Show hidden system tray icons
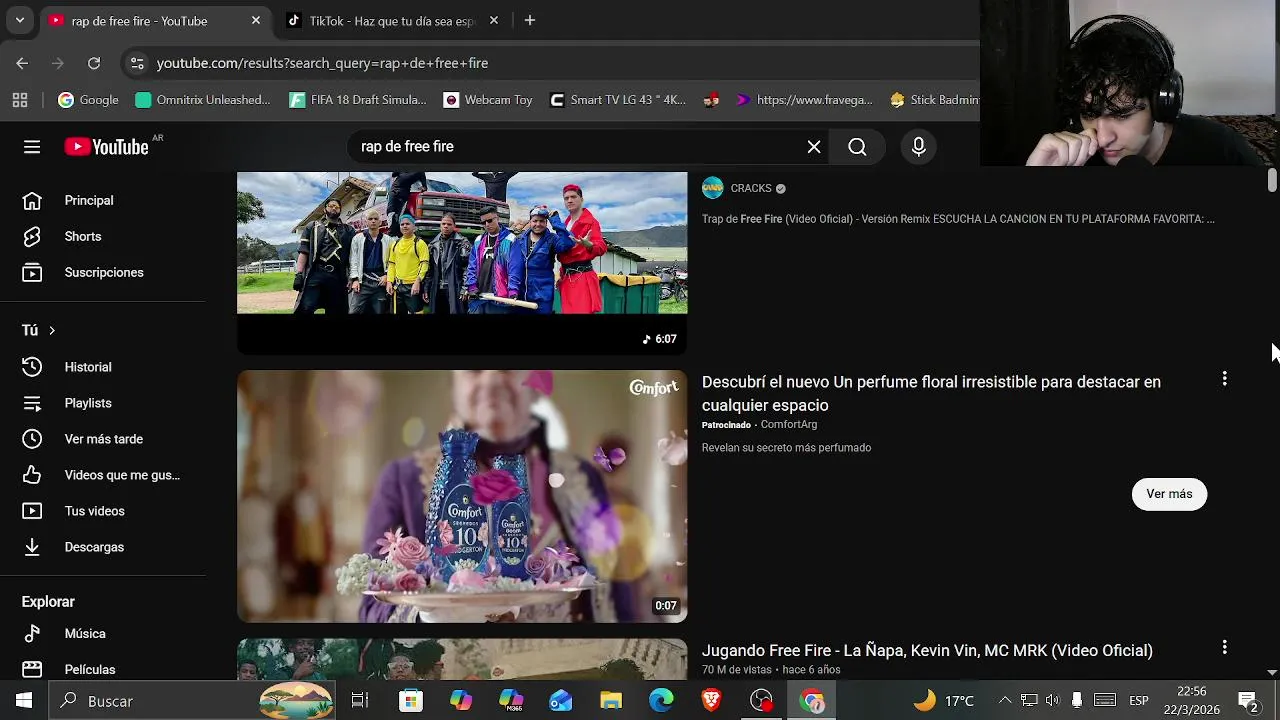The image size is (1280, 720). pos(1005,700)
